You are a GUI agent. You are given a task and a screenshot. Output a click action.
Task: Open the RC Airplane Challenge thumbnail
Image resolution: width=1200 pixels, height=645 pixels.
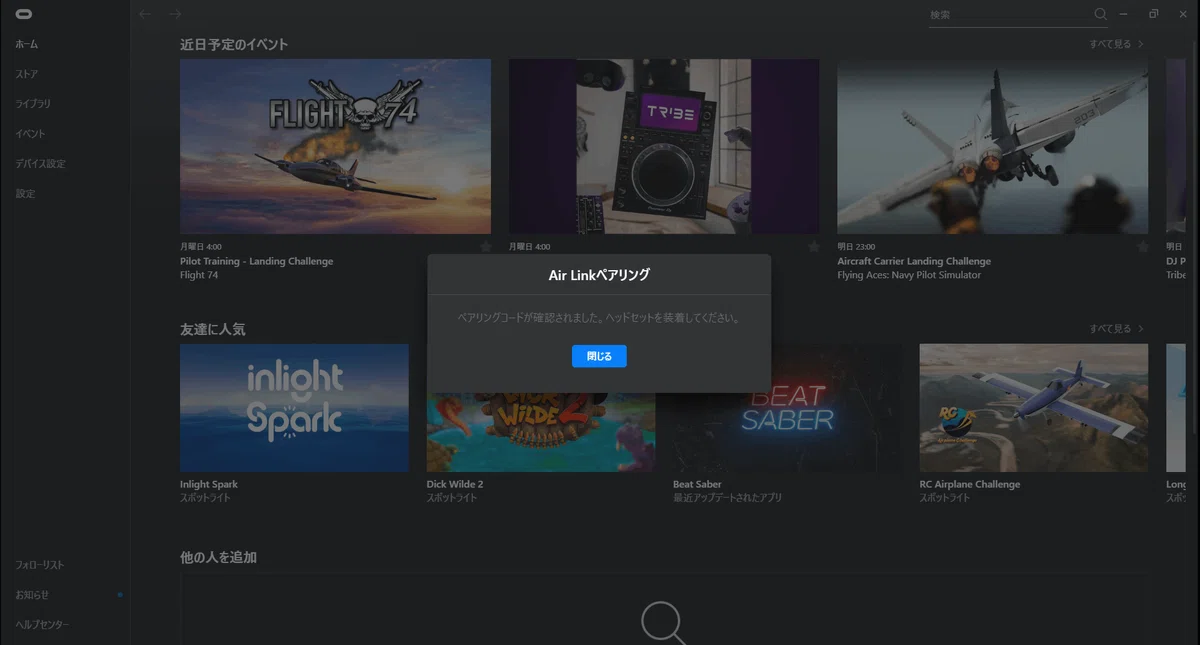coord(1034,408)
